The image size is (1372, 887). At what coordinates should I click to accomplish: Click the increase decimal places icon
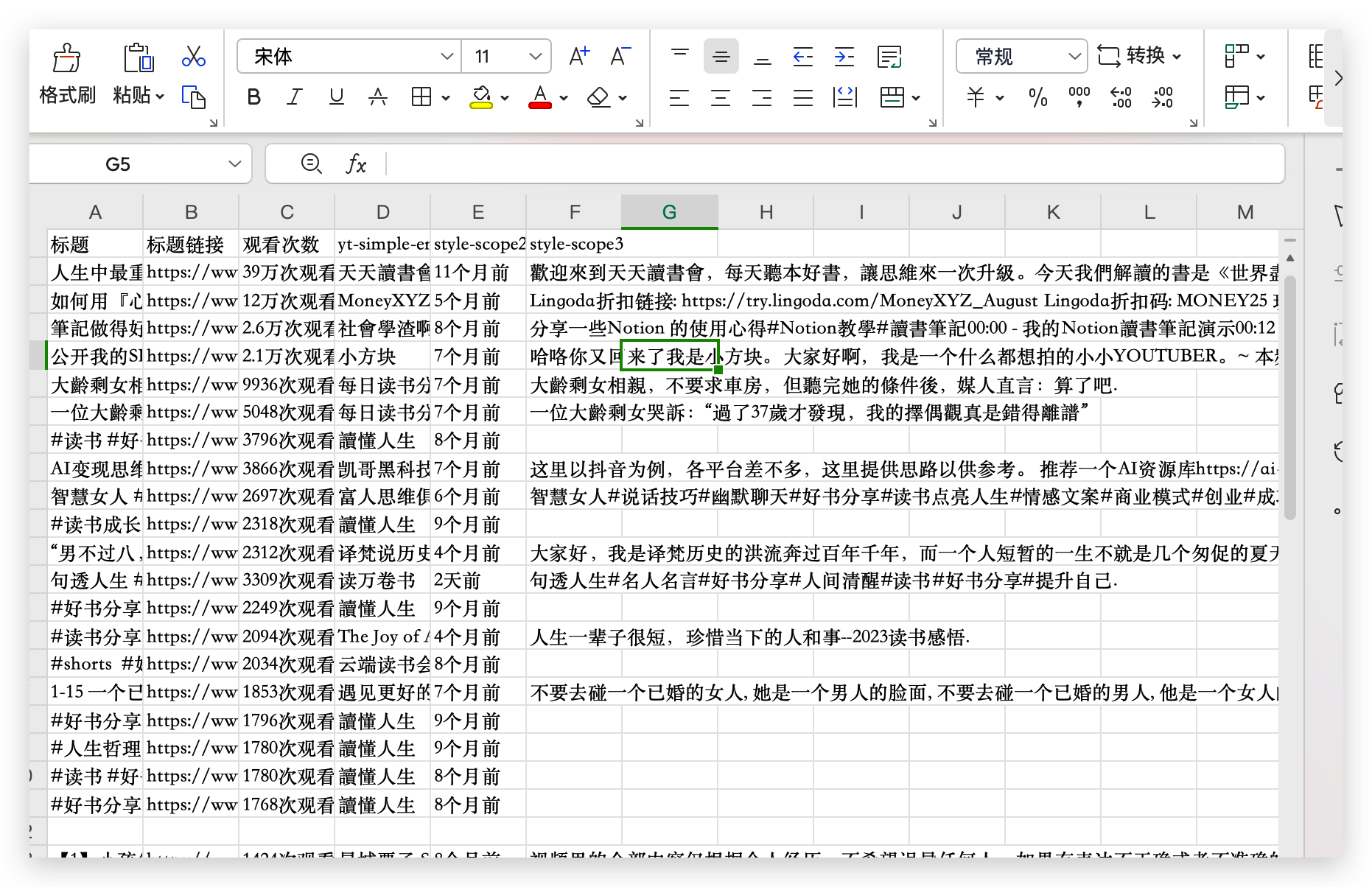tap(1121, 97)
